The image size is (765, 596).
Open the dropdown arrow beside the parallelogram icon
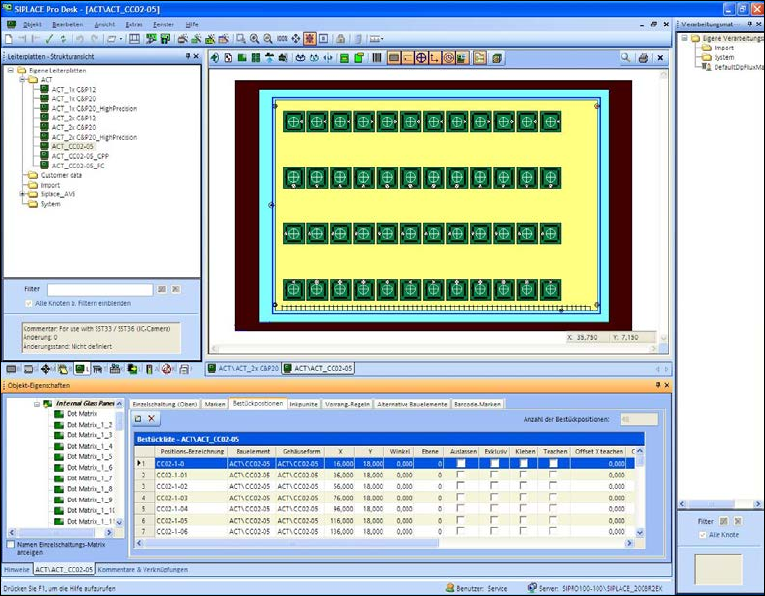click(x=121, y=39)
